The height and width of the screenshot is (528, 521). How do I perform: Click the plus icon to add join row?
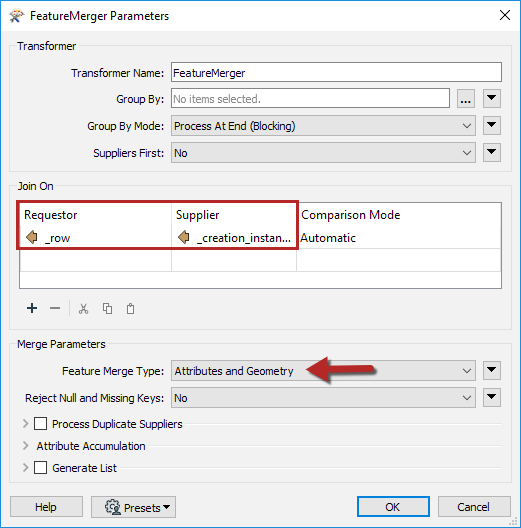point(32,308)
